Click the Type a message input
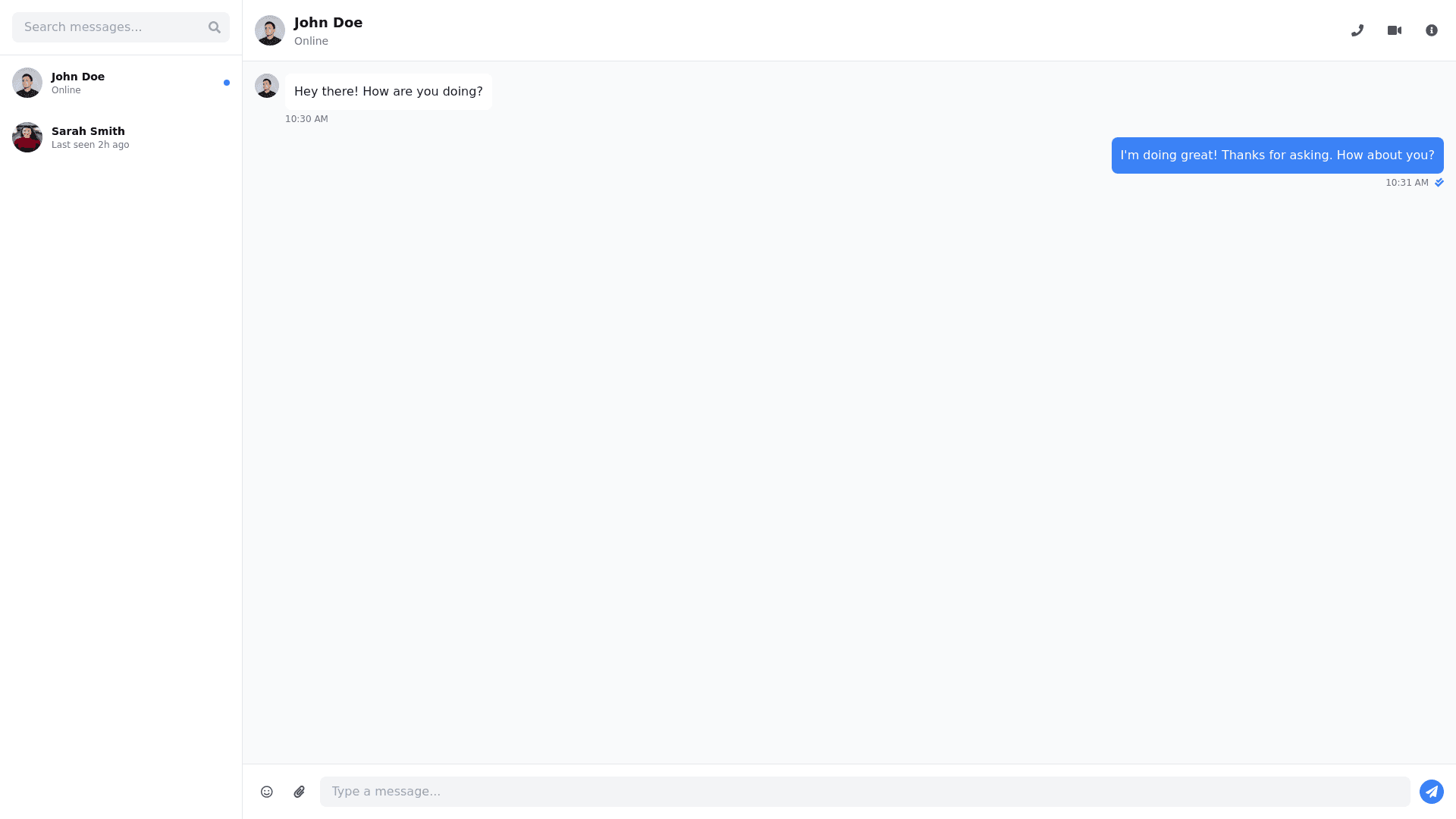Screen dimensions: 1456x819 (864, 792)
